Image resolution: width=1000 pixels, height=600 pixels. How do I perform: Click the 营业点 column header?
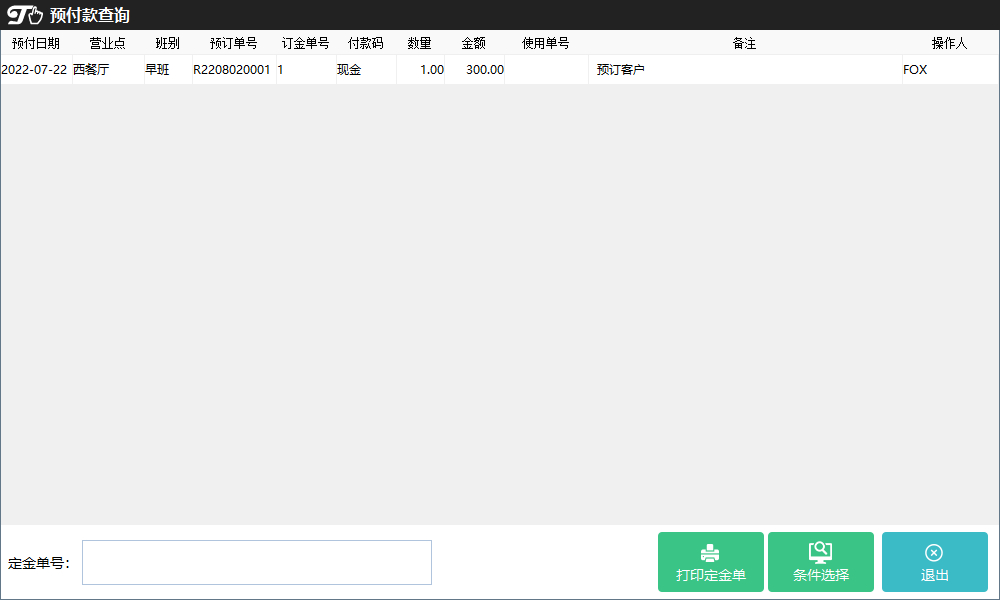click(x=108, y=43)
